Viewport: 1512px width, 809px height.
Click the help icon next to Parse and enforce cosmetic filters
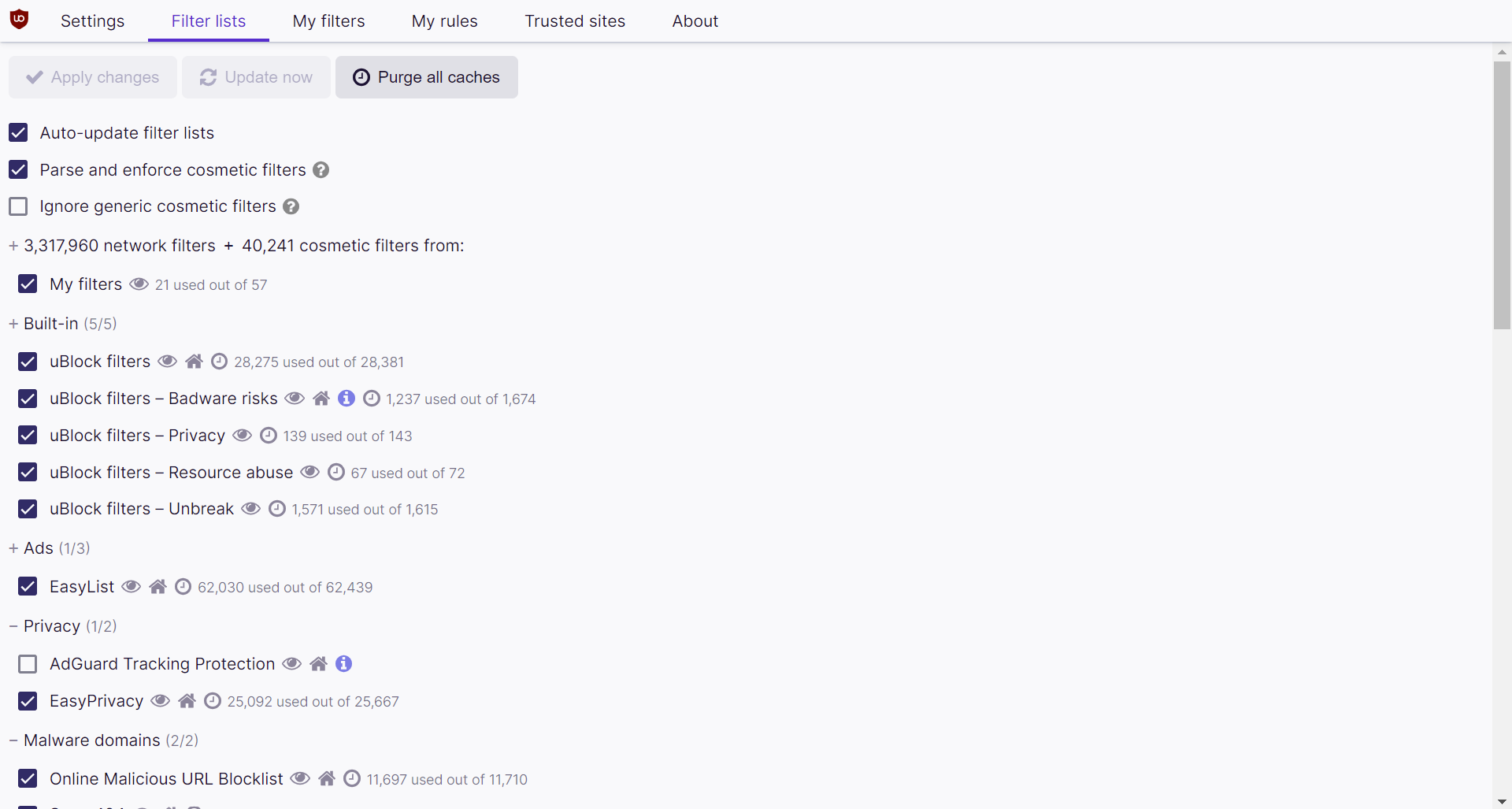[321, 170]
